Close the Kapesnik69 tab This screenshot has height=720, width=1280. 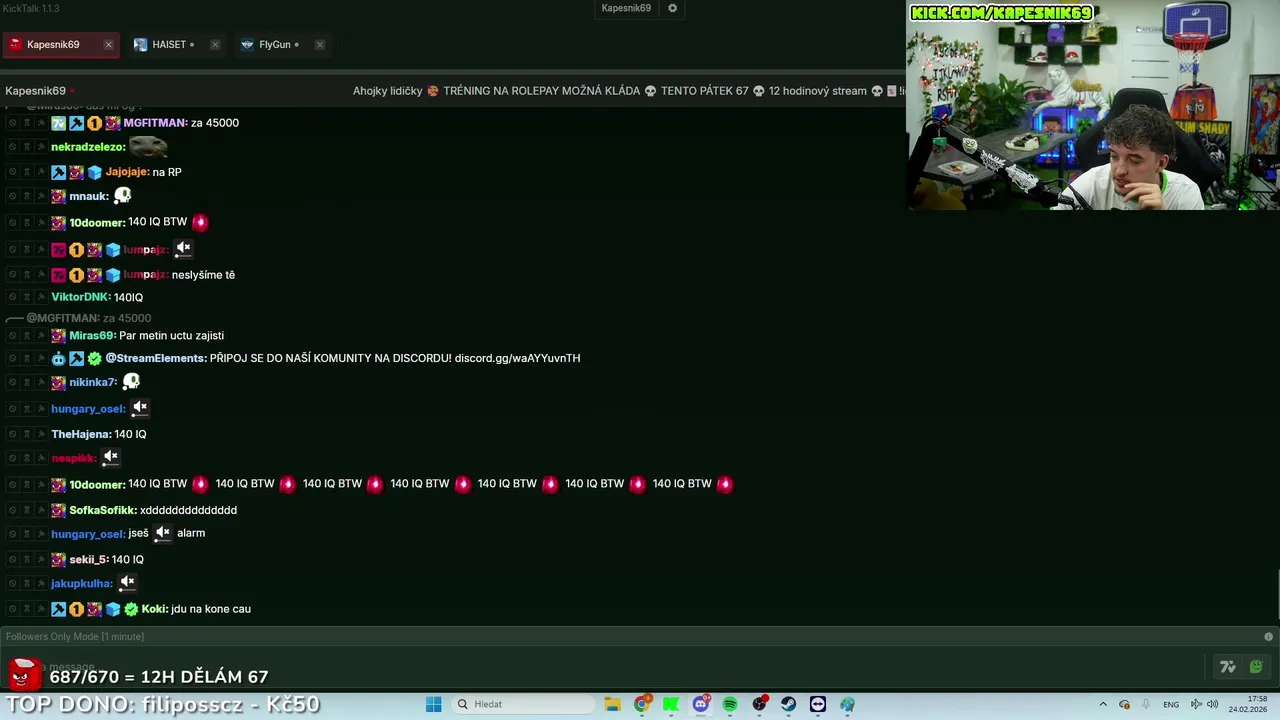tap(108, 44)
